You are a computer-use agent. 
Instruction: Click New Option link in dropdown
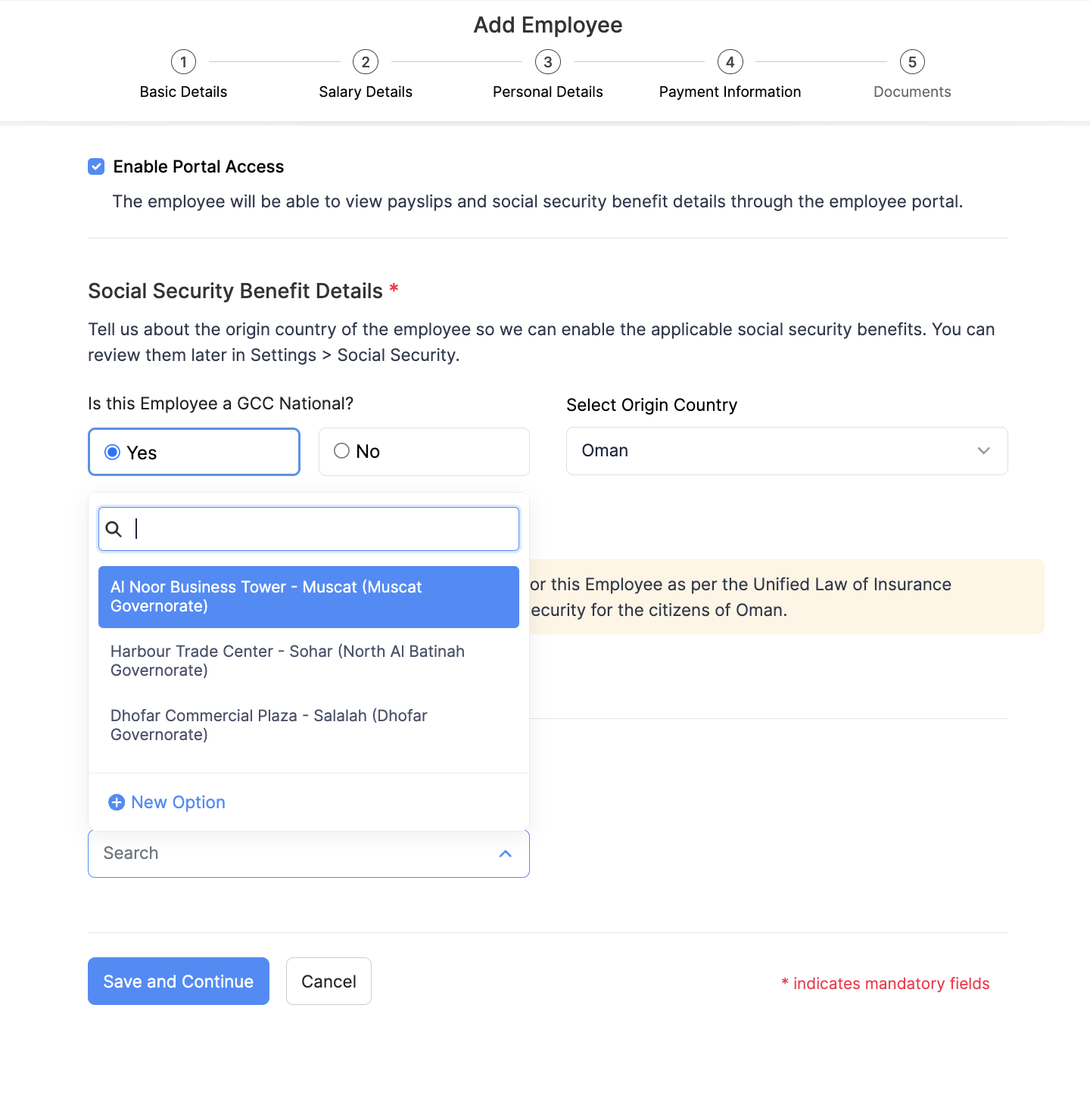(x=178, y=802)
